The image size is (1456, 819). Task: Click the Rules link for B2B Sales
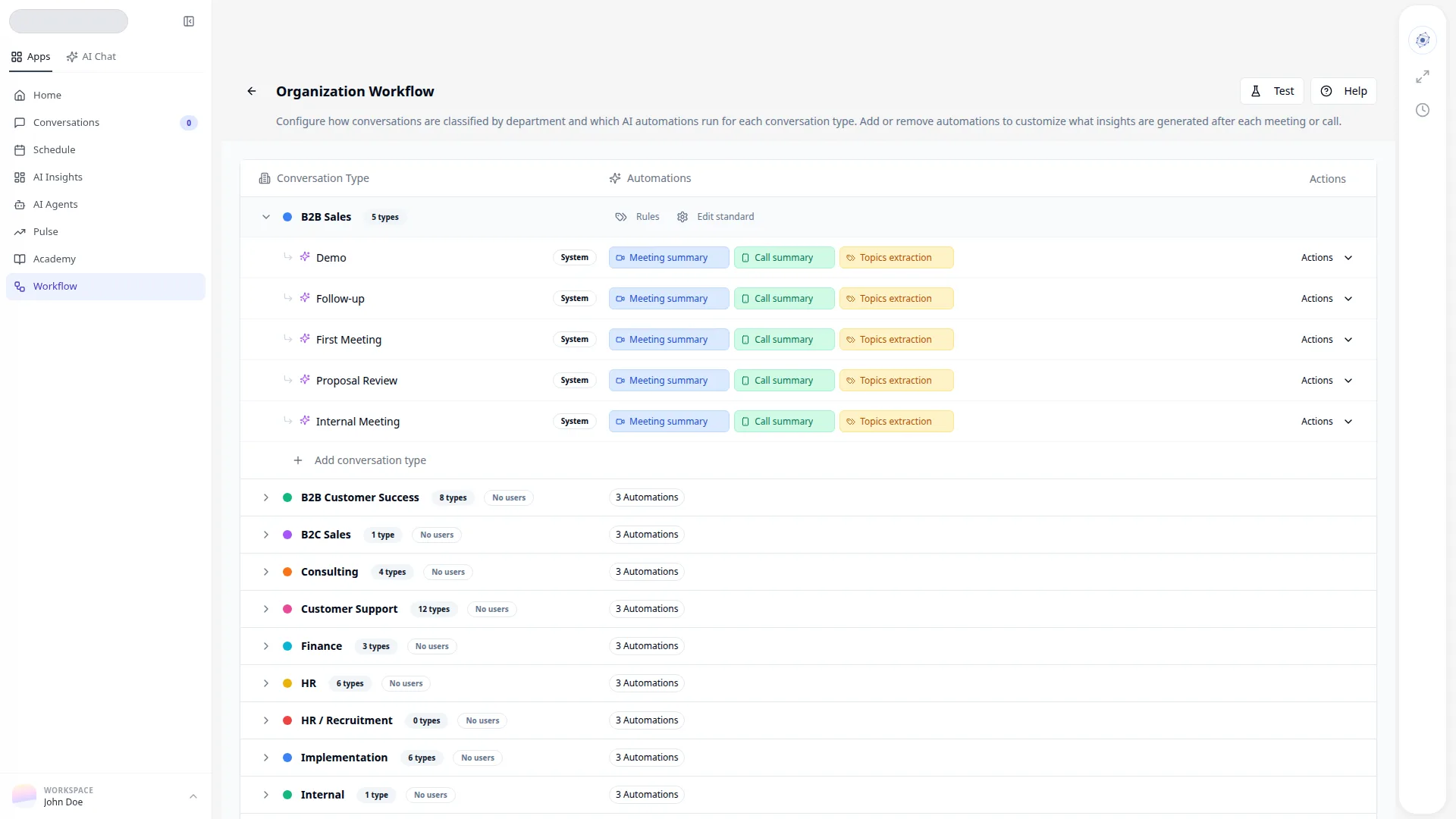tap(637, 217)
